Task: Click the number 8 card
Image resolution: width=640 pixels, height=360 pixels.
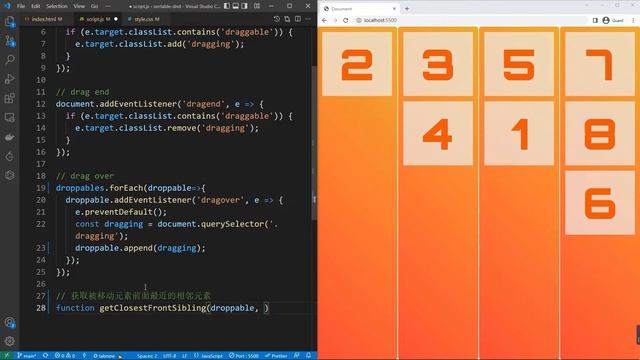Action: [600, 133]
